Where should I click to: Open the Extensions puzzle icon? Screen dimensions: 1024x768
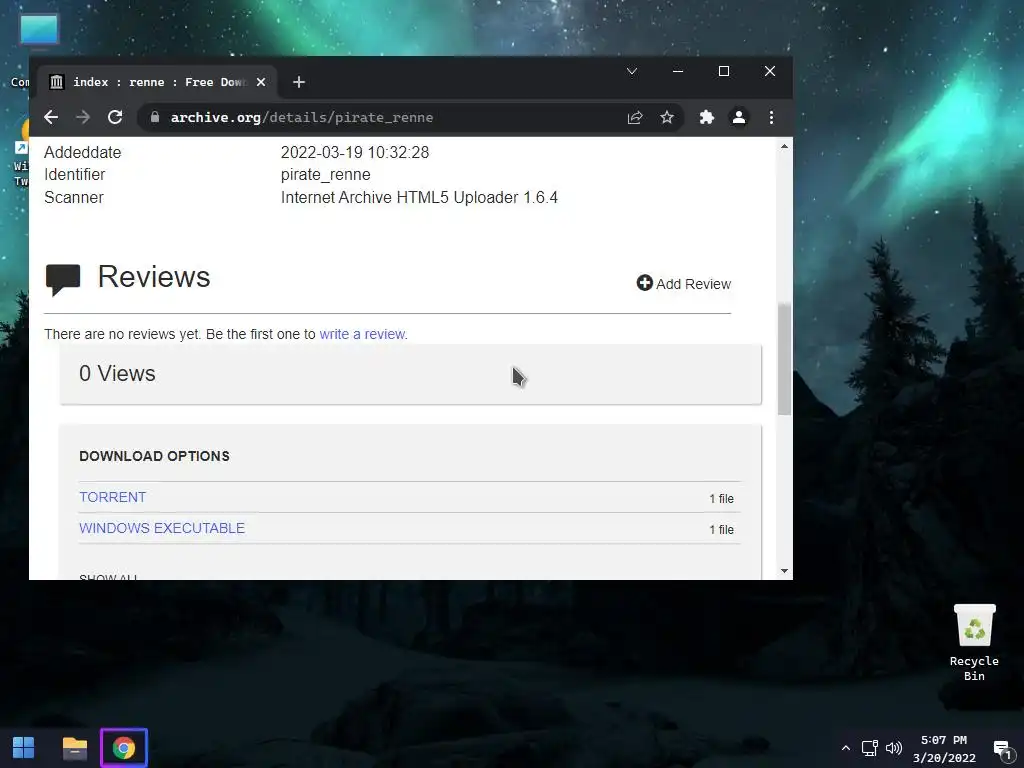click(x=707, y=117)
